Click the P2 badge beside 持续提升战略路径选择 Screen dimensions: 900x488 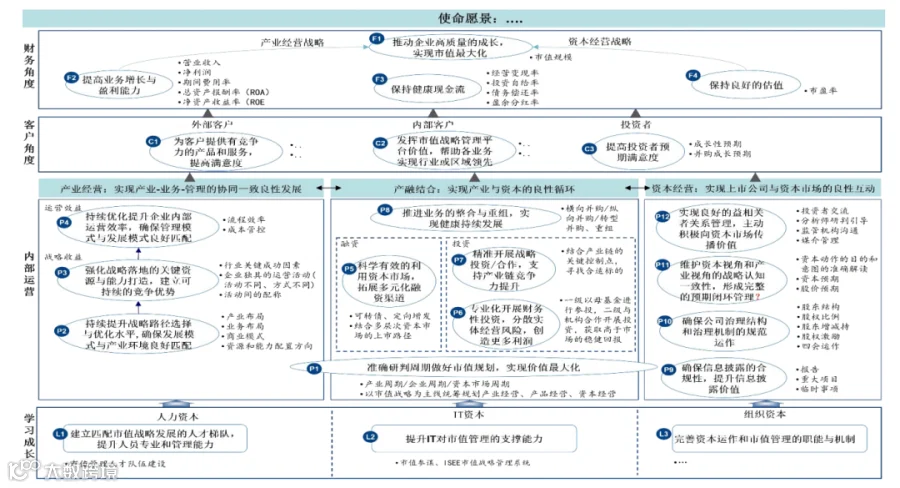click(61, 331)
